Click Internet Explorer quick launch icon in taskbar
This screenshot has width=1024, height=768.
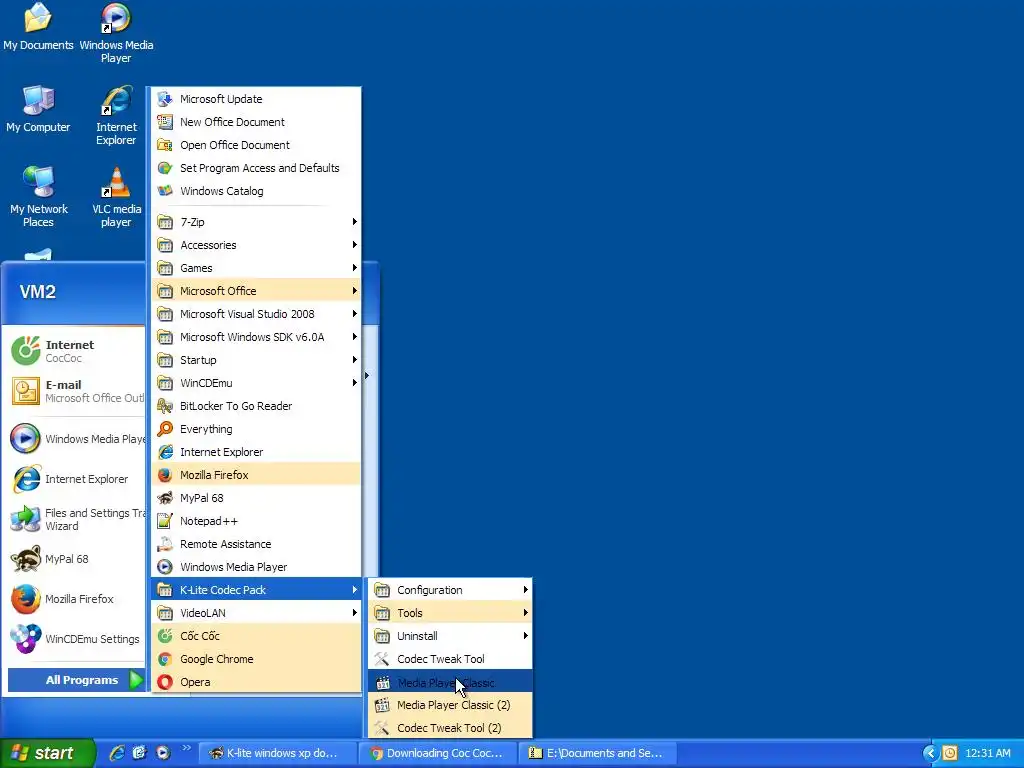[x=116, y=753]
